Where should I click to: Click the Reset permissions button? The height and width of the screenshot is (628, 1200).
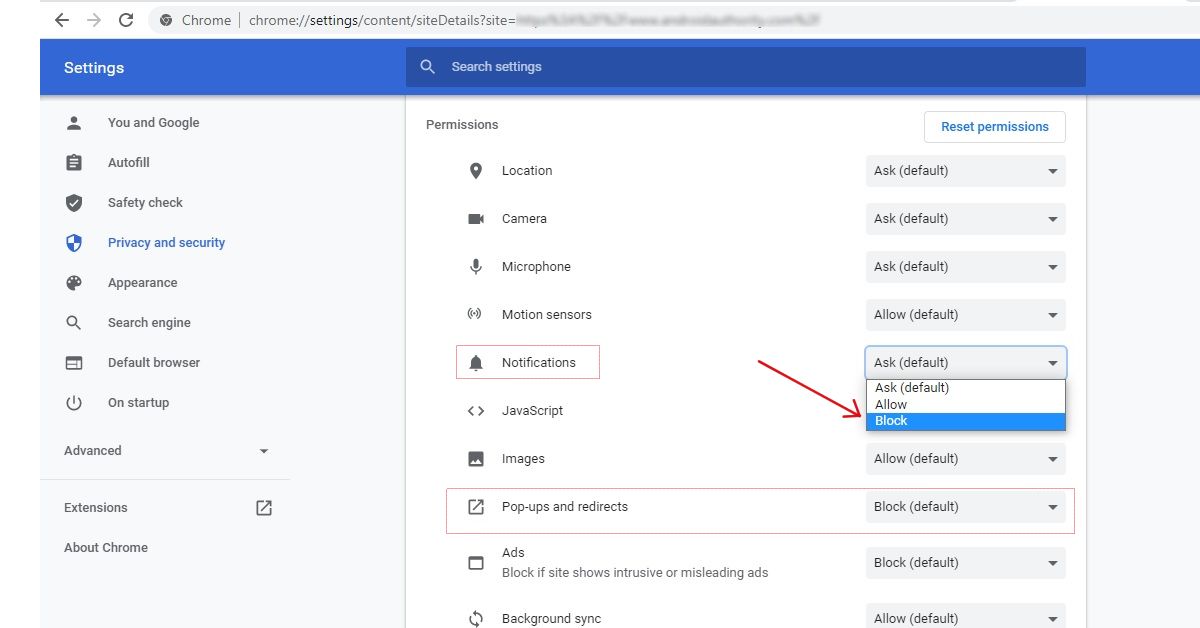pyautogui.click(x=994, y=127)
